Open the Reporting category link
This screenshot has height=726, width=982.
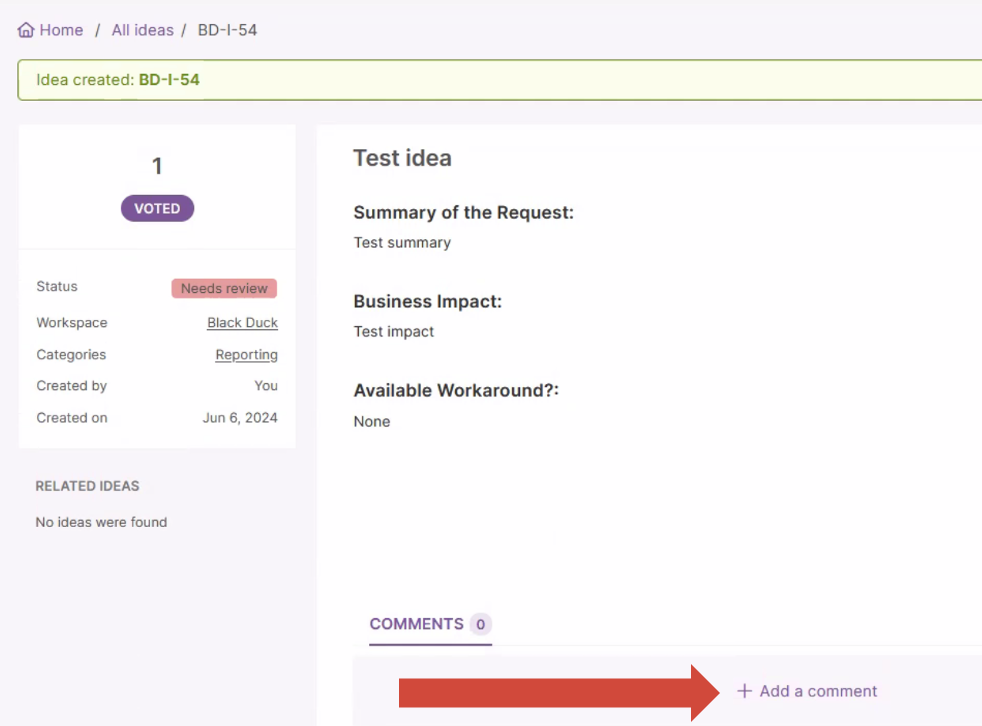tap(247, 355)
